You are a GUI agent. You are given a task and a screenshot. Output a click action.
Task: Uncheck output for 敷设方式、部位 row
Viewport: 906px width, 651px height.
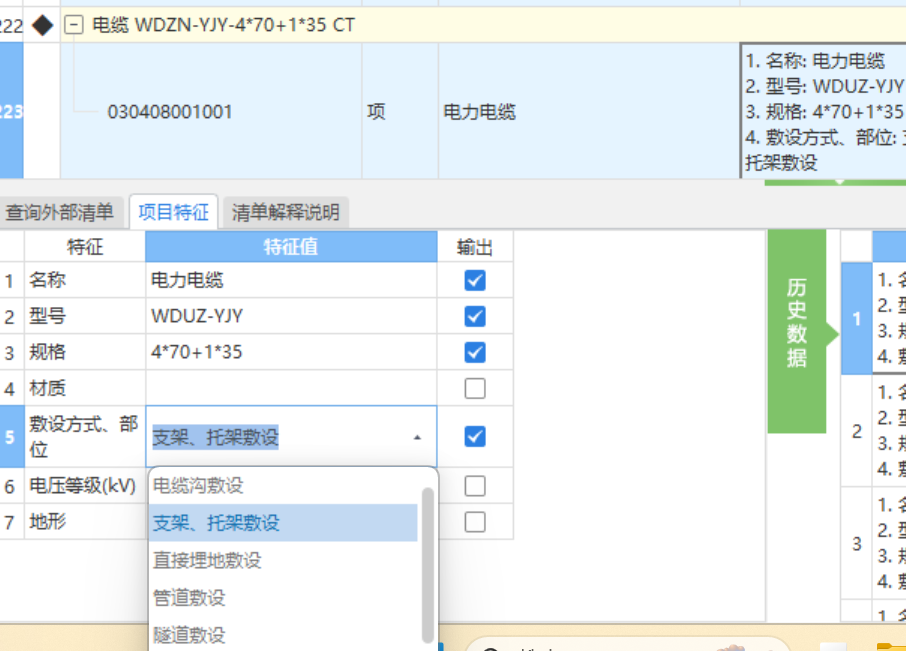(x=475, y=437)
